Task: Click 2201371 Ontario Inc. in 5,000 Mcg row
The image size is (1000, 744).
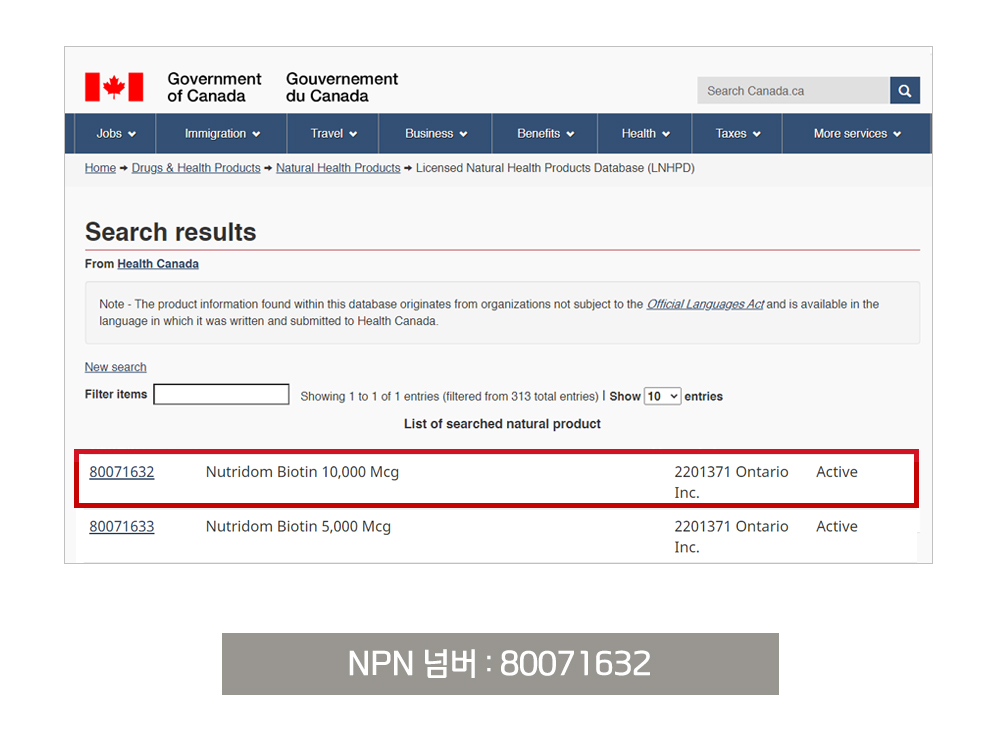Action: 731,536
